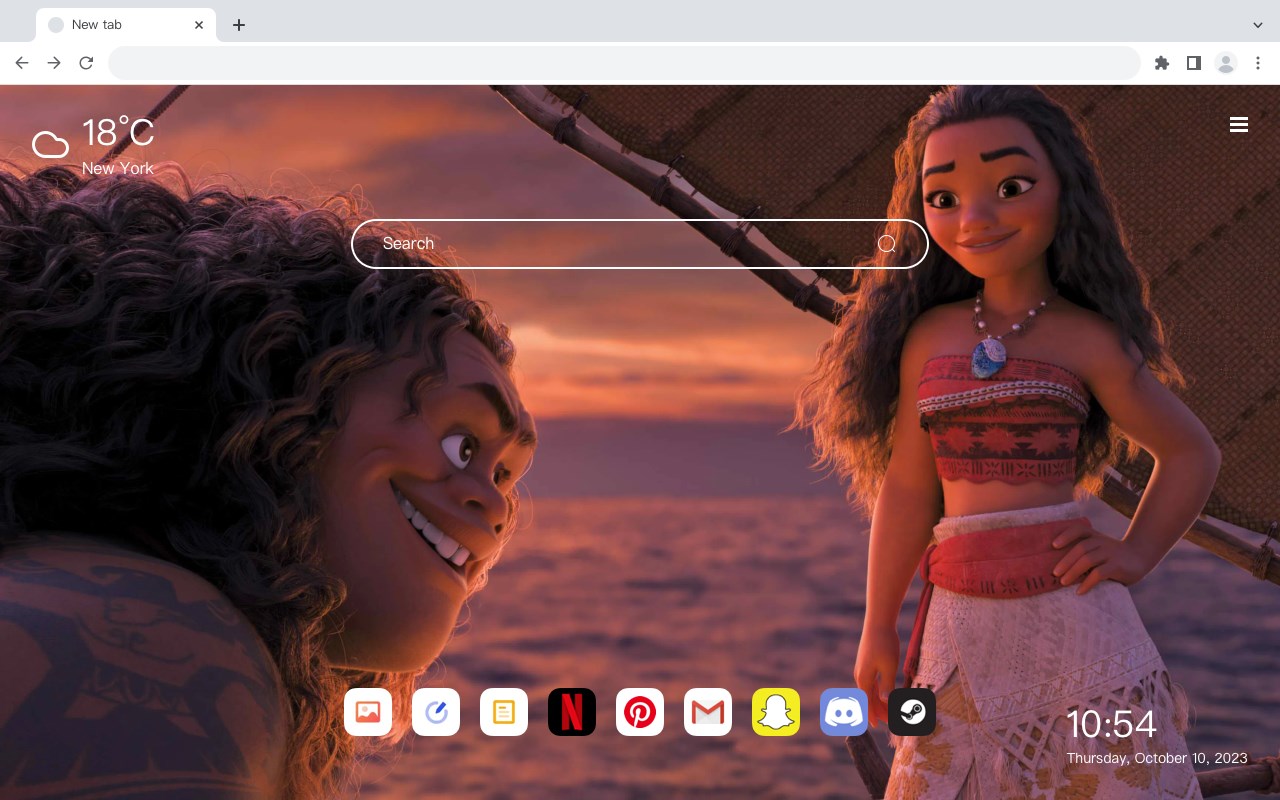Viewport: 1280px width, 800px height.
Task: Open the Gmail shortcut
Action: 708,712
